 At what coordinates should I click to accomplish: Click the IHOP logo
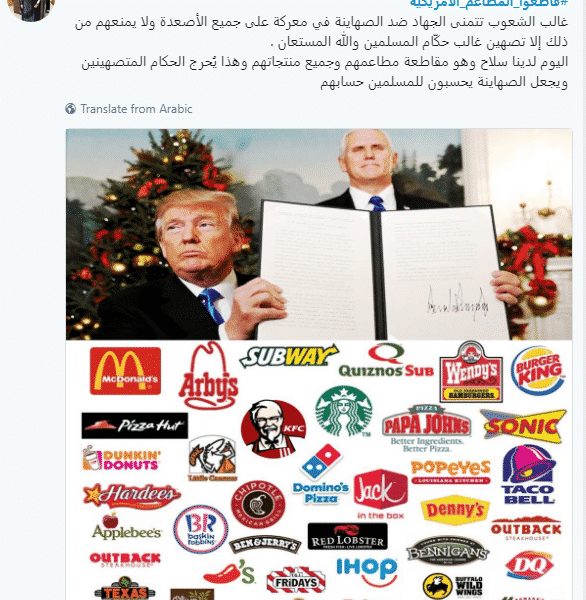(x=367, y=571)
